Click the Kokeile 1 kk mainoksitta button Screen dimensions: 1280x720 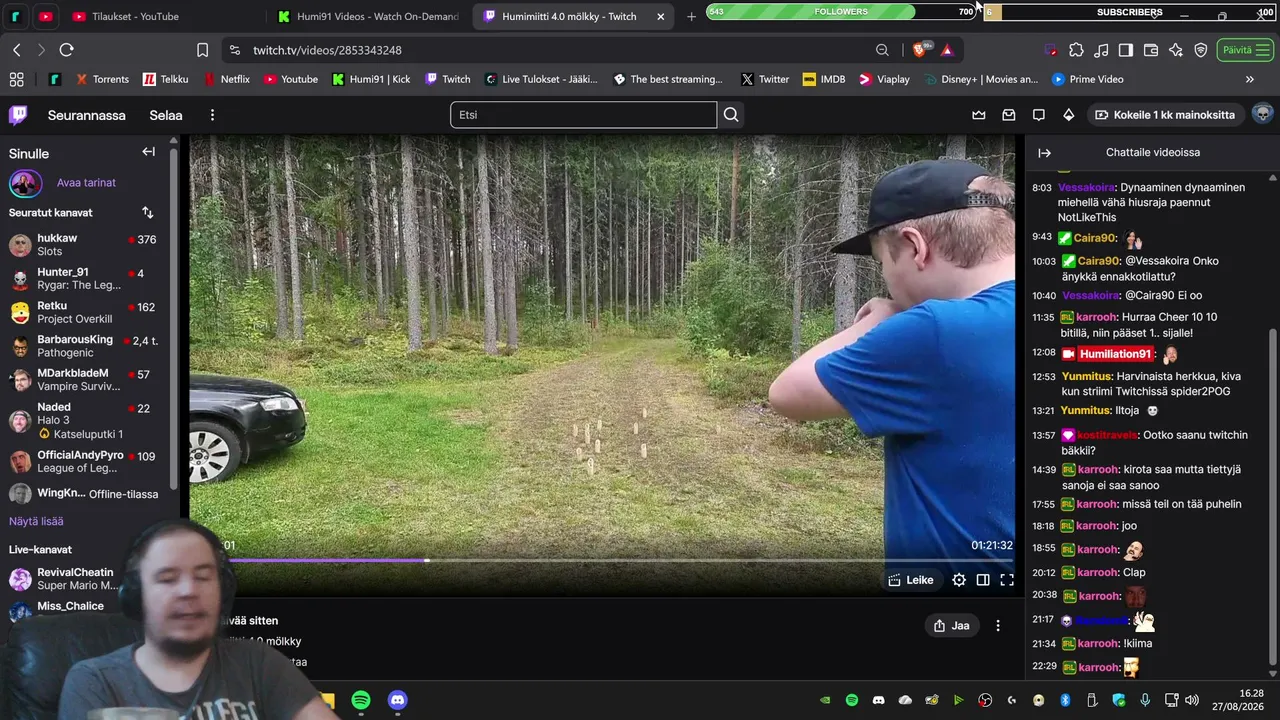[x=1165, y=115]
